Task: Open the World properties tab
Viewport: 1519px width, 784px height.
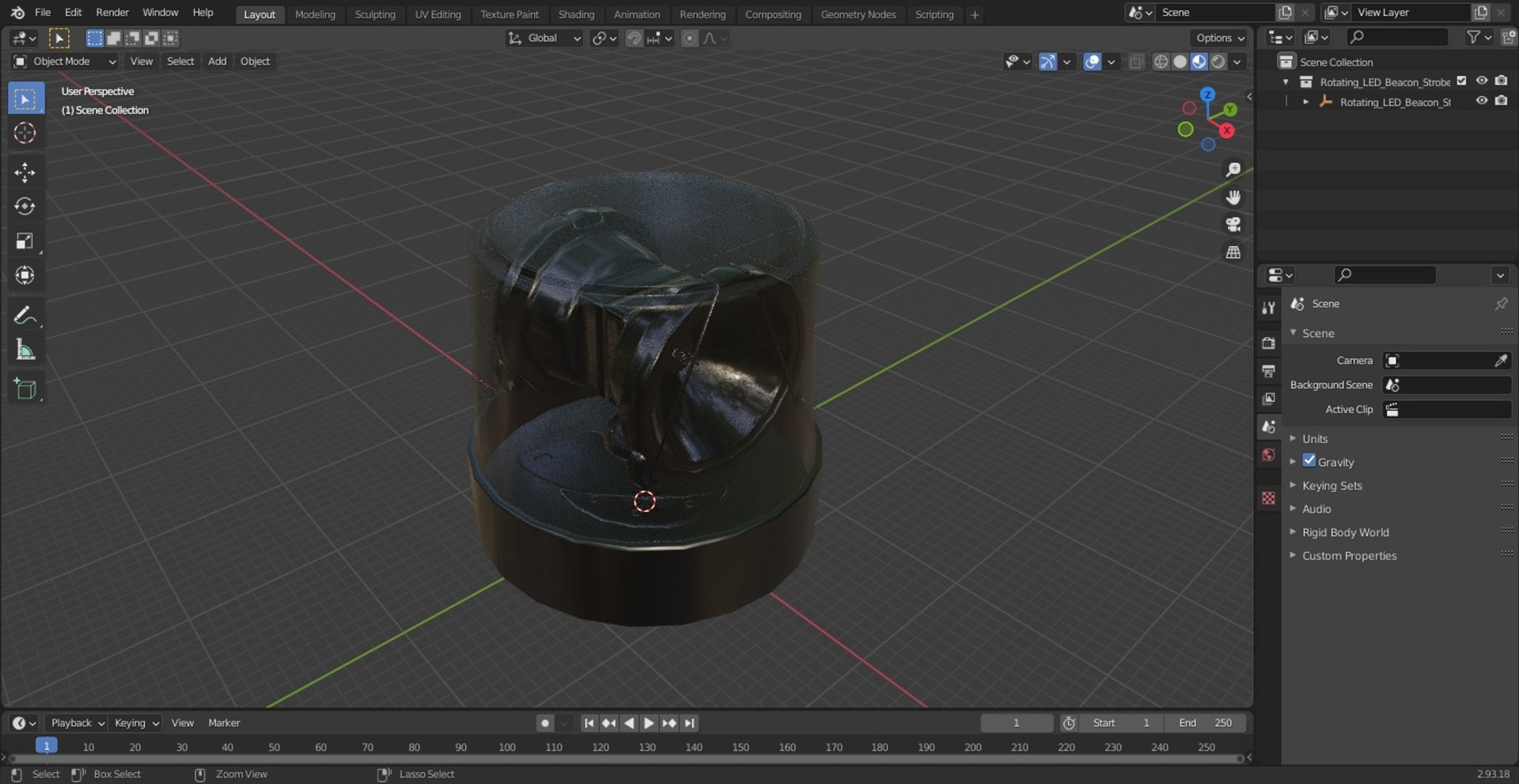Action: 1269,455
